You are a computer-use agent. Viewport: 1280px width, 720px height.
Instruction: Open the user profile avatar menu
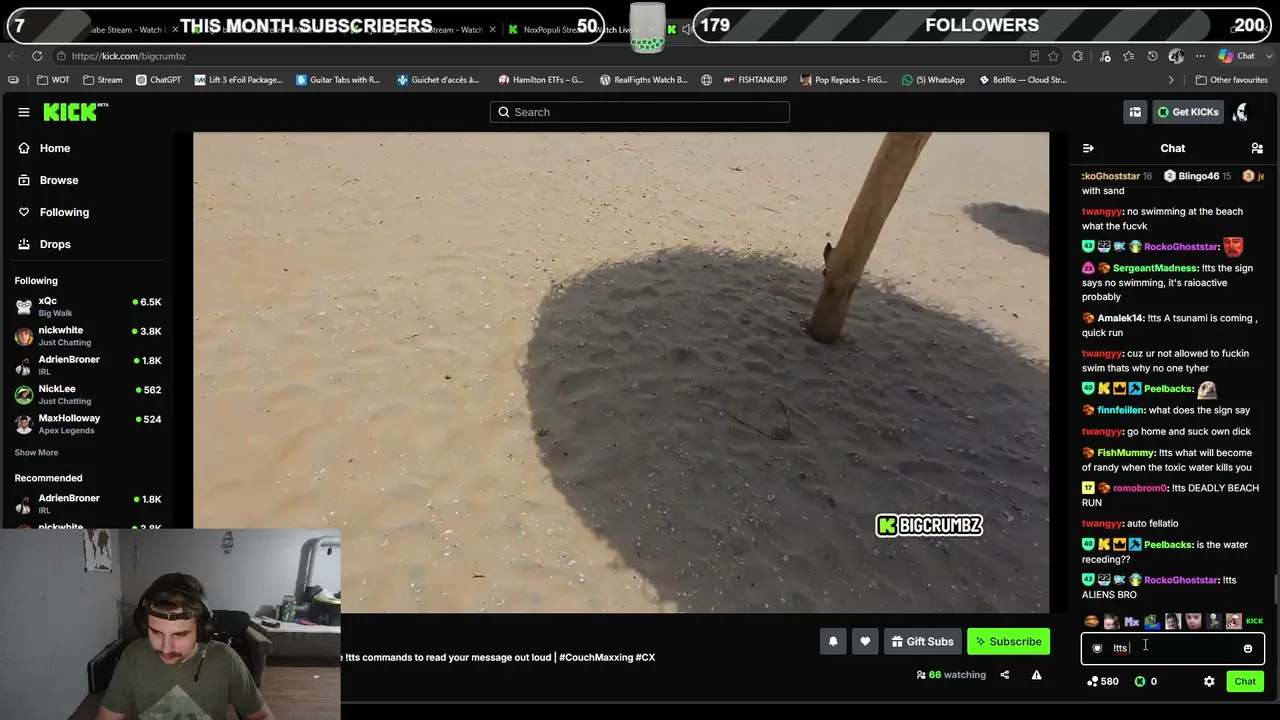pyautogui.click(x=1241, y=112)
